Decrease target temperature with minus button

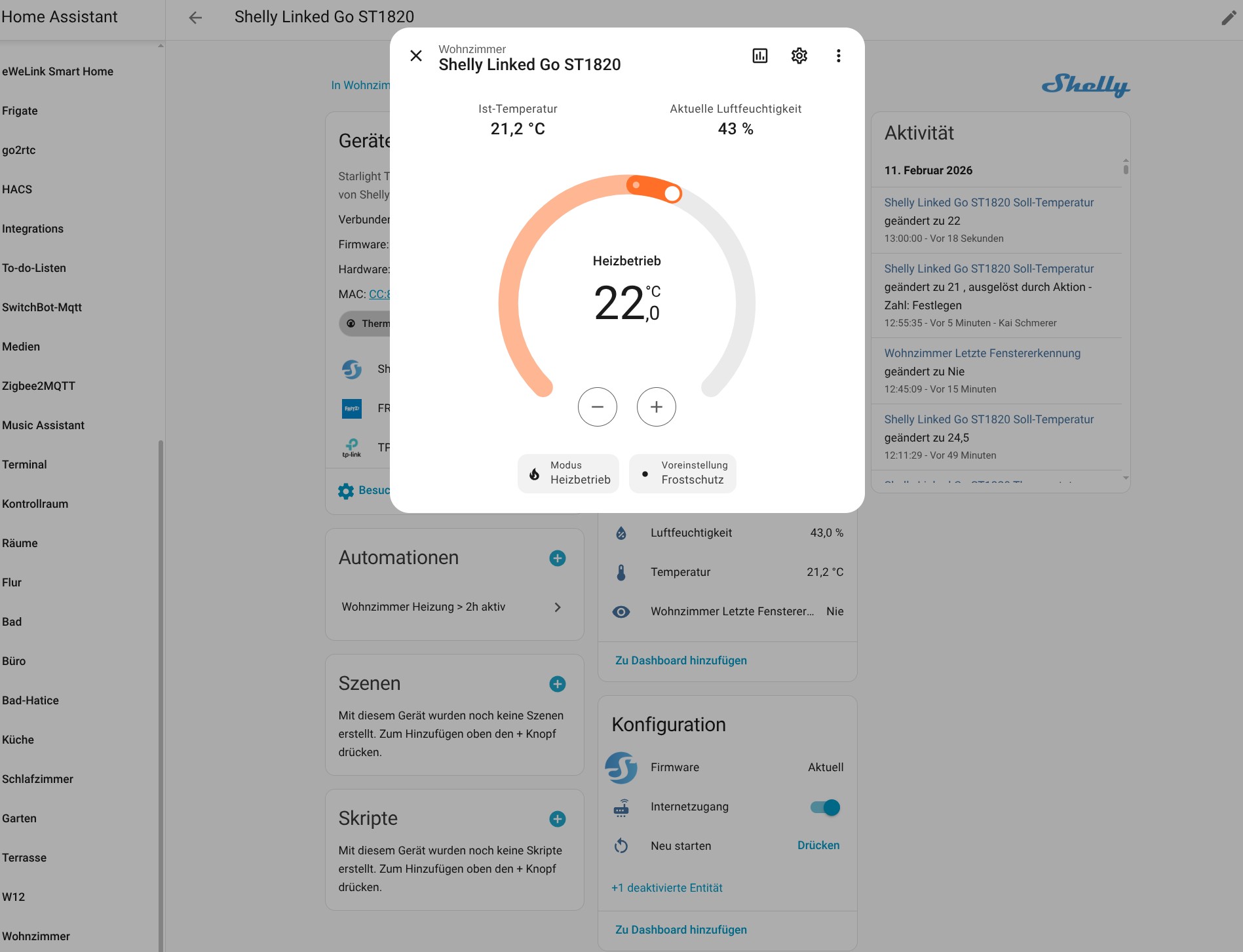pyautogui.click(x=598, y=407)
